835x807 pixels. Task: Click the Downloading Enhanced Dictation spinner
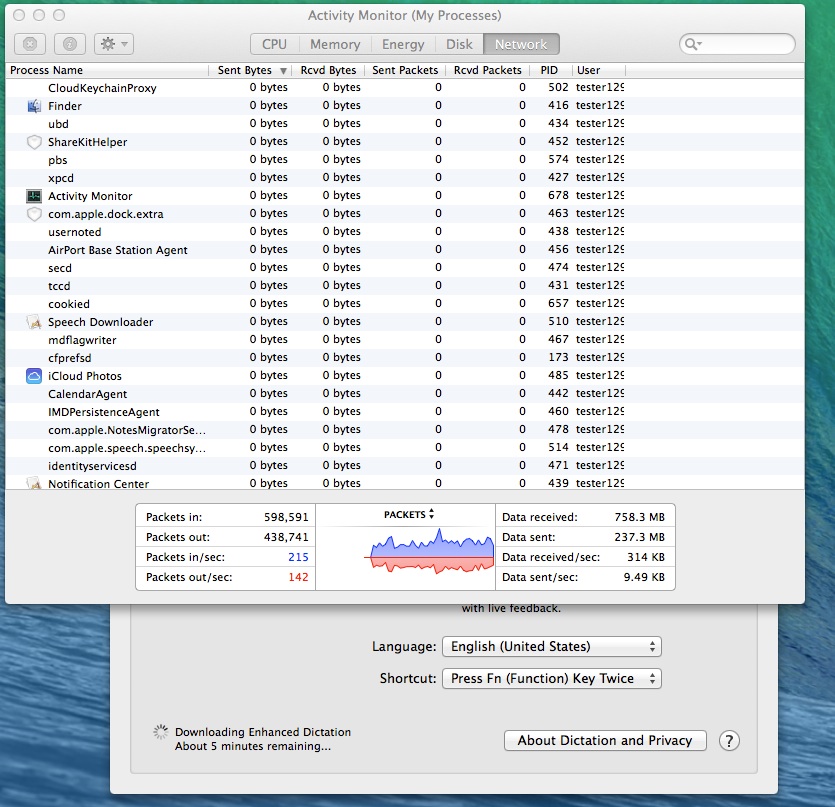(x=160, y=732)
